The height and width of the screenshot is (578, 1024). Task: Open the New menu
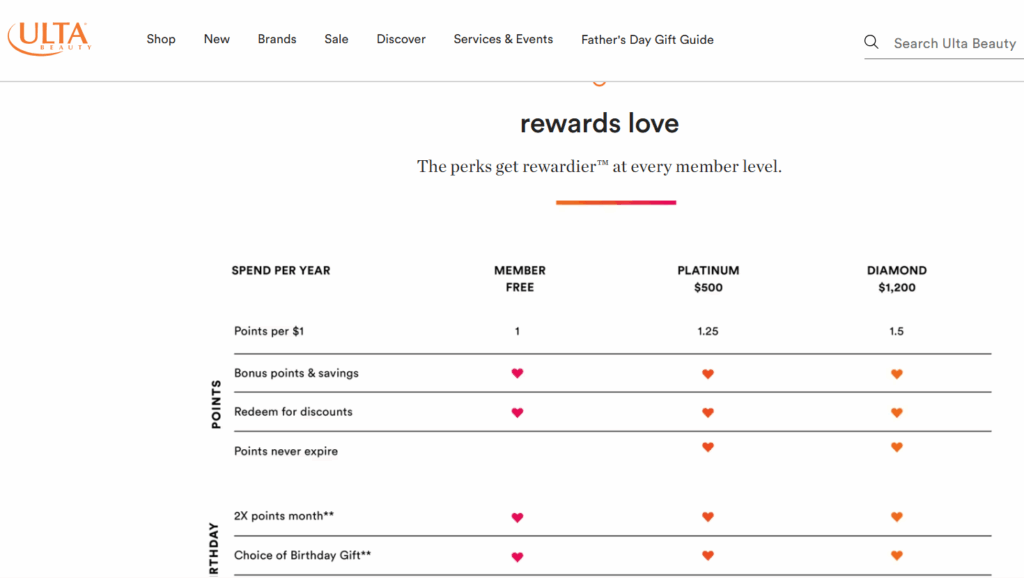pyautogui.click(x=216, y=39)
